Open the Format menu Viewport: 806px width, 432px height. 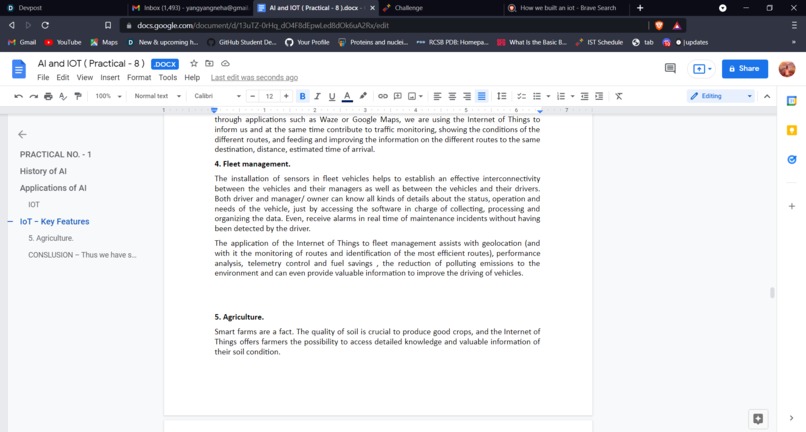(x=139, y=78)
